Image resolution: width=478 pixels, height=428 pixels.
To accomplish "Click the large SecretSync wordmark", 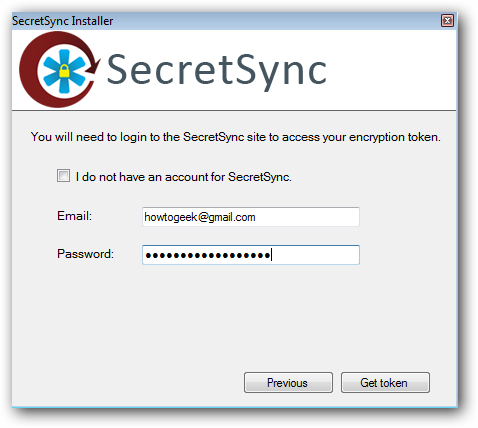I will (x=217, y=71).
